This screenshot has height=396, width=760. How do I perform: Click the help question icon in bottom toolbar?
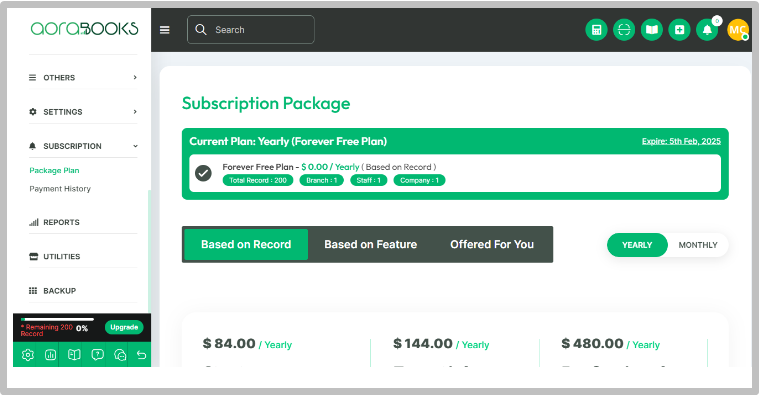click(x=97, y=355)
